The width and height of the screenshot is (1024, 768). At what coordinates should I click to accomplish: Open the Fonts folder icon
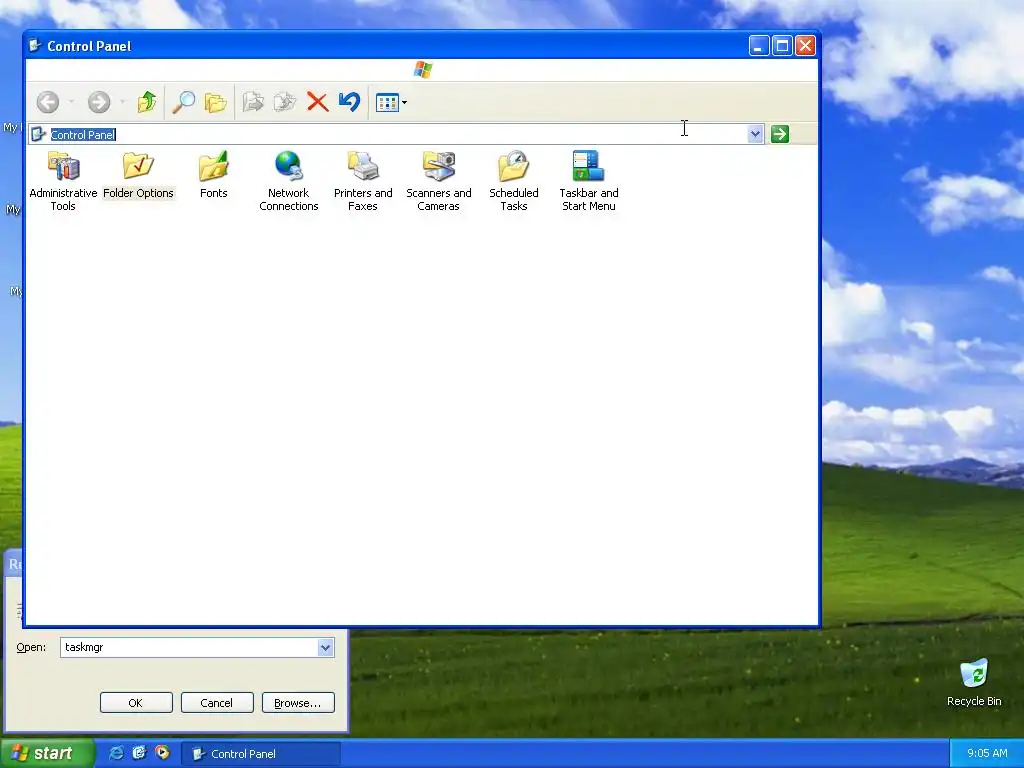click(214, 175)
